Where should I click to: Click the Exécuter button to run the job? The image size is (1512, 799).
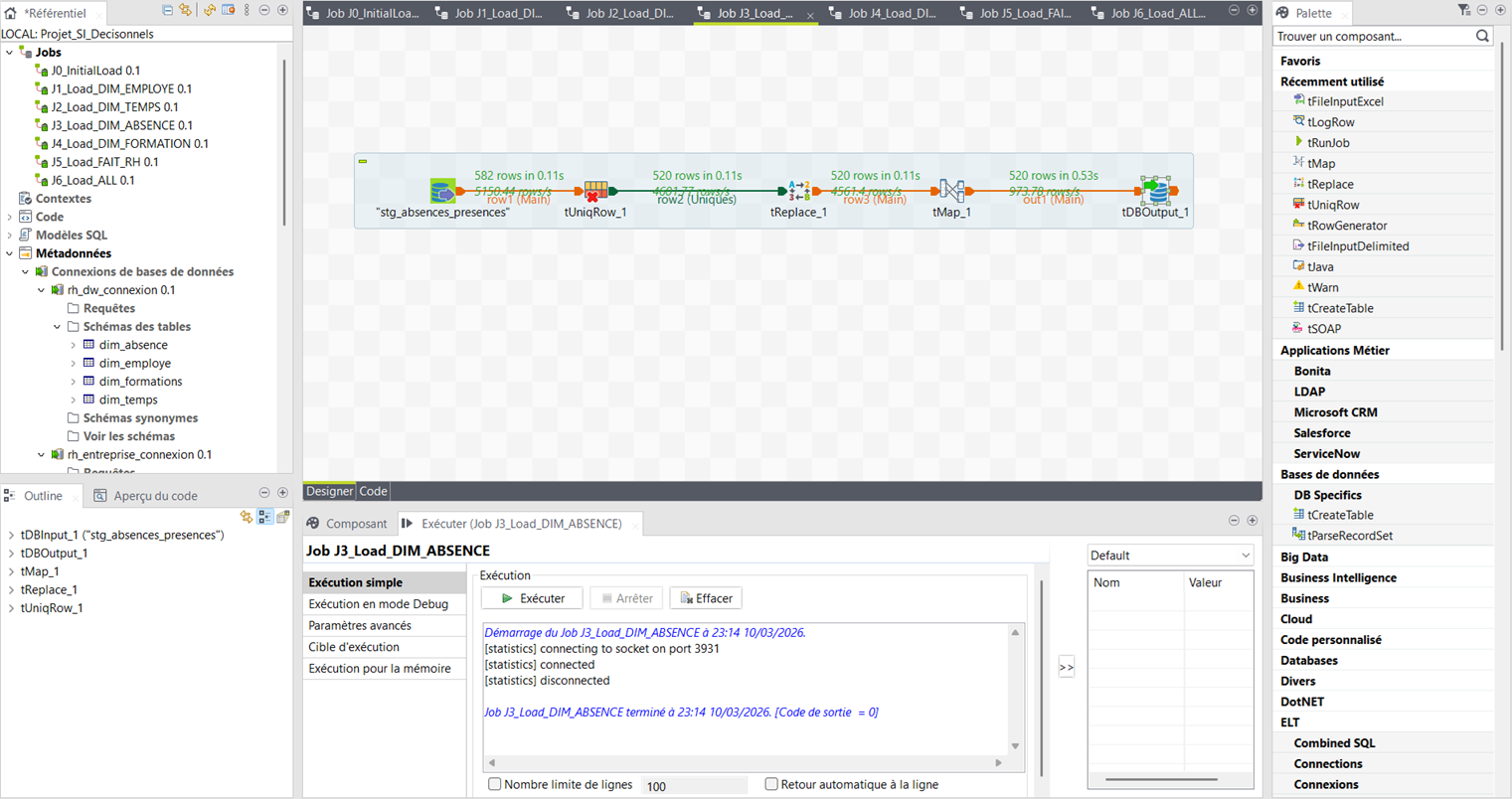click(x=531, y=597)
